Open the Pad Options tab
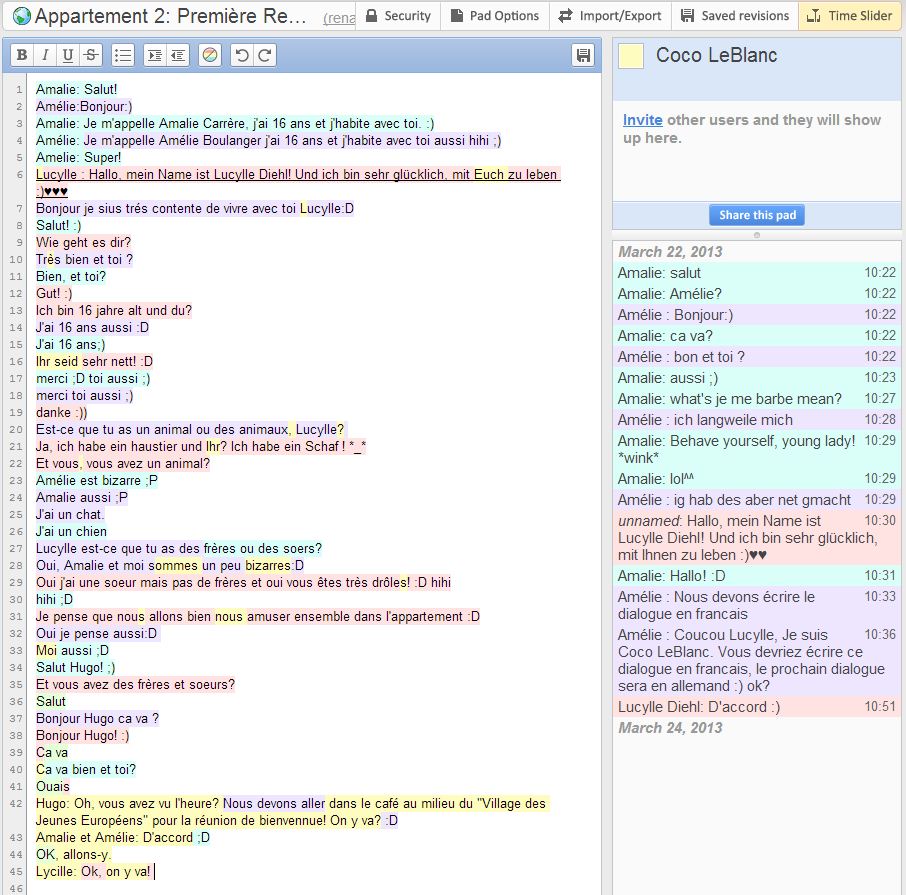Screen dimensions: 906x895 tap(494, 16)
